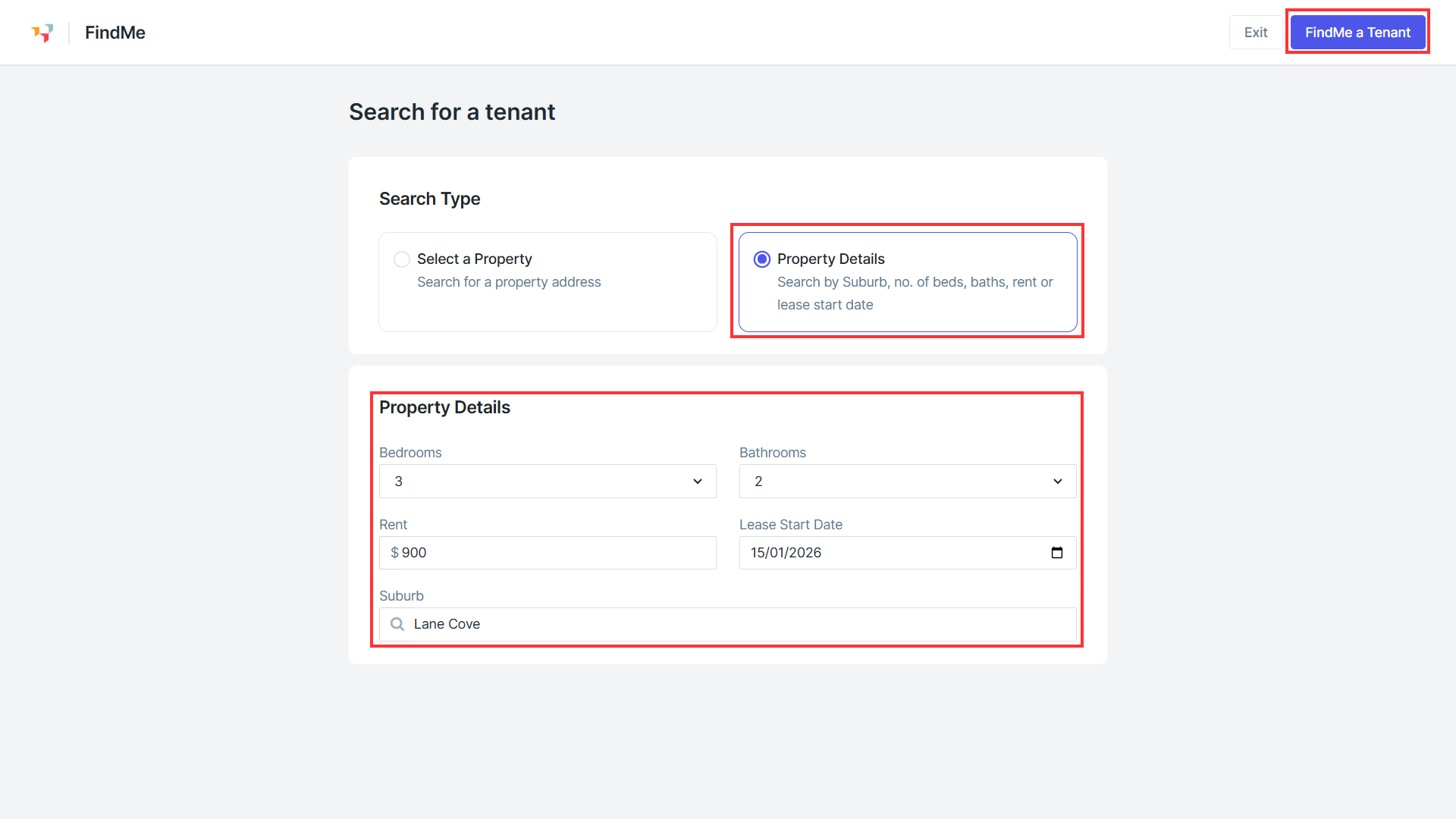
Task: Click the Suburb field containing Lane Cove
Action: point(728,624)
